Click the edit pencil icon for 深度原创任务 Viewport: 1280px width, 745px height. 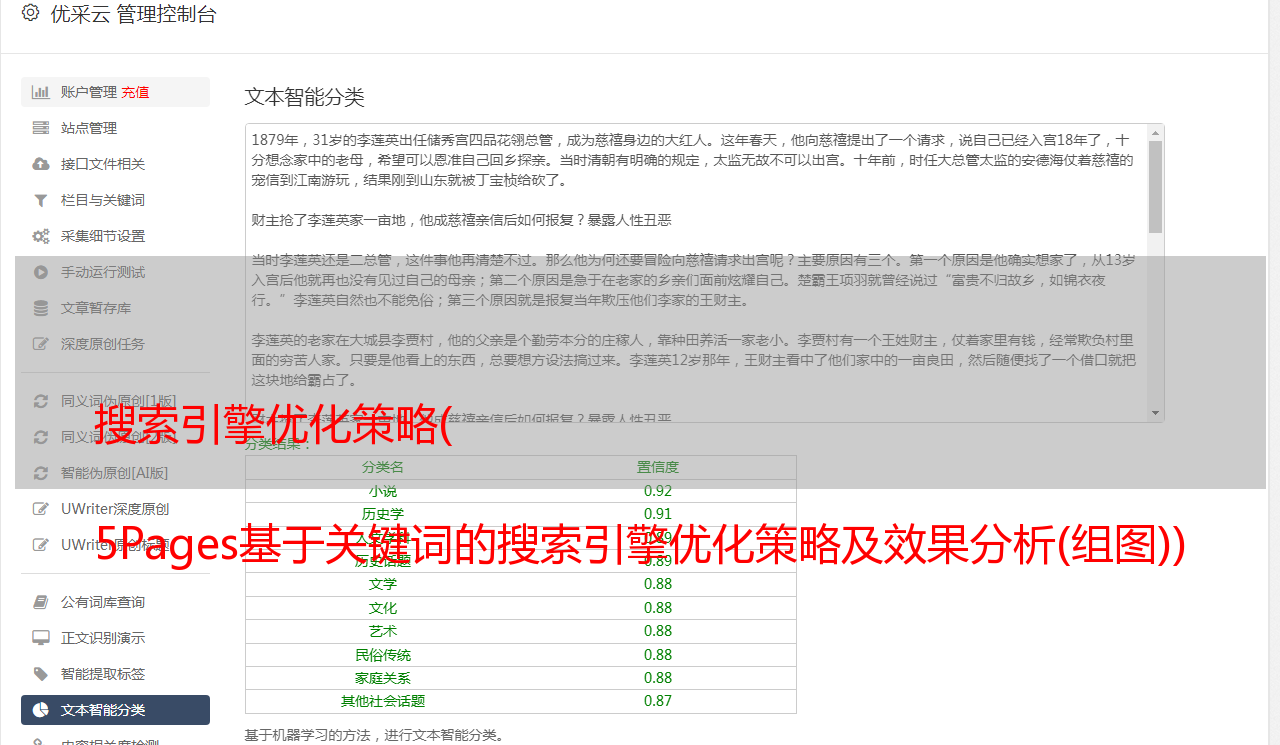(41, 344)
